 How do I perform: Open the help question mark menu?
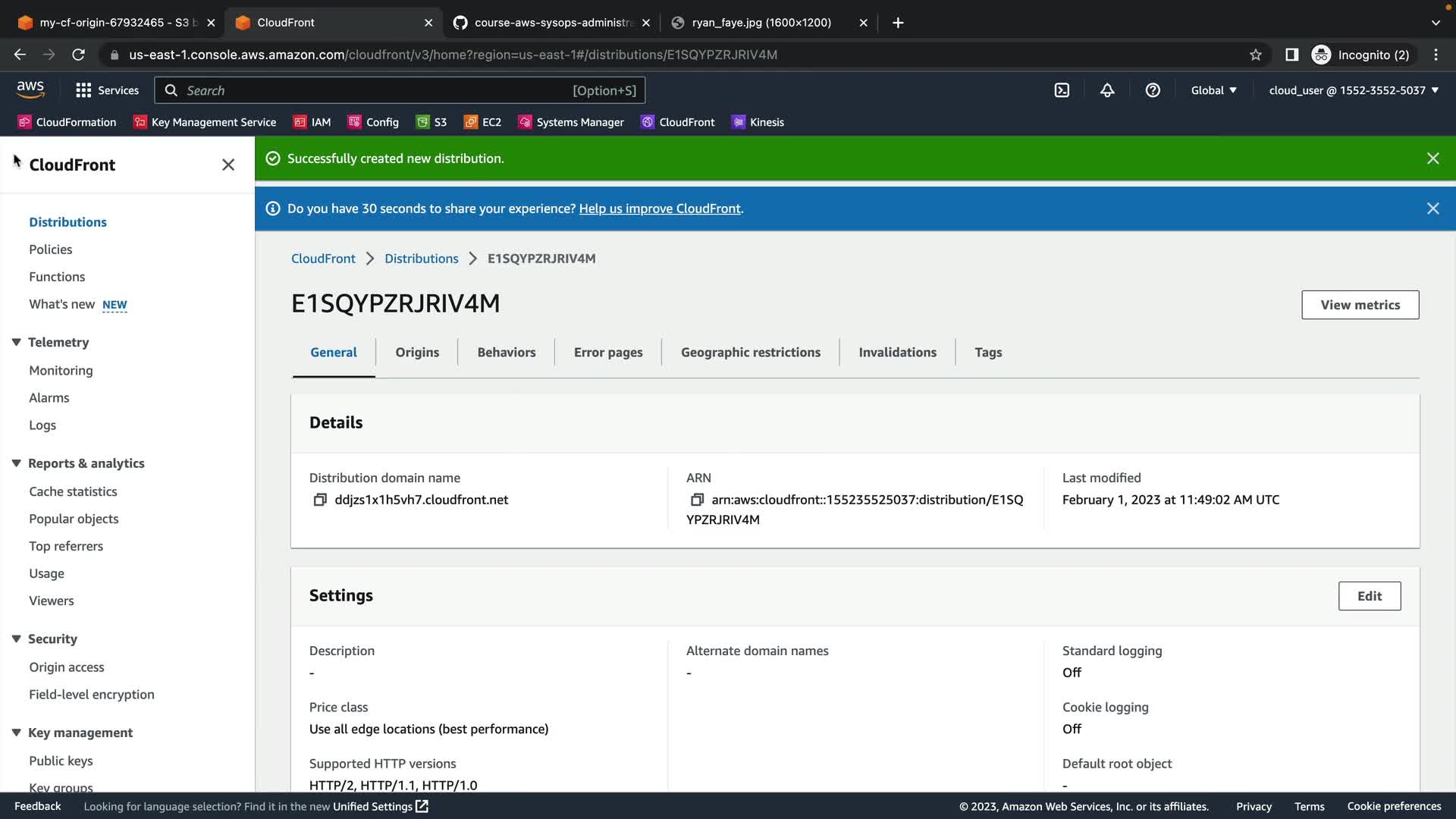1153,90
